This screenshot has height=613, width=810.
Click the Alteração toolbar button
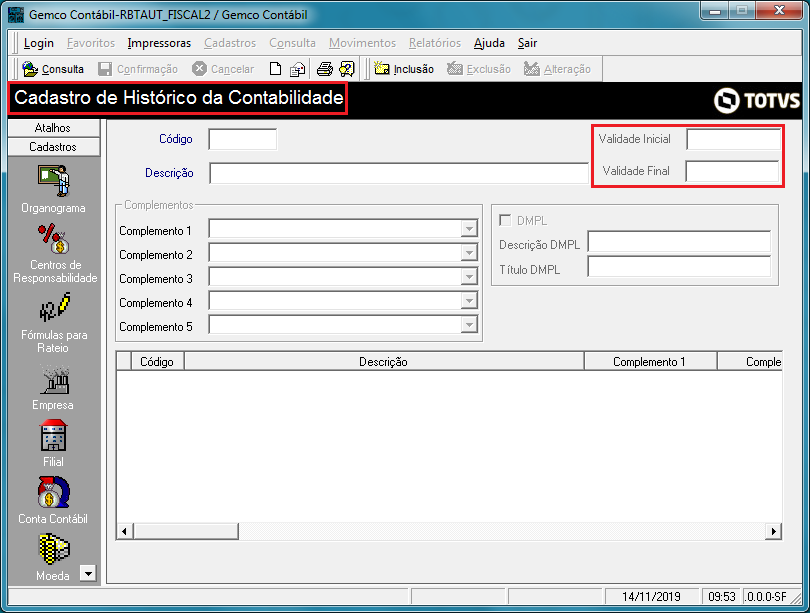click(557, 69)
